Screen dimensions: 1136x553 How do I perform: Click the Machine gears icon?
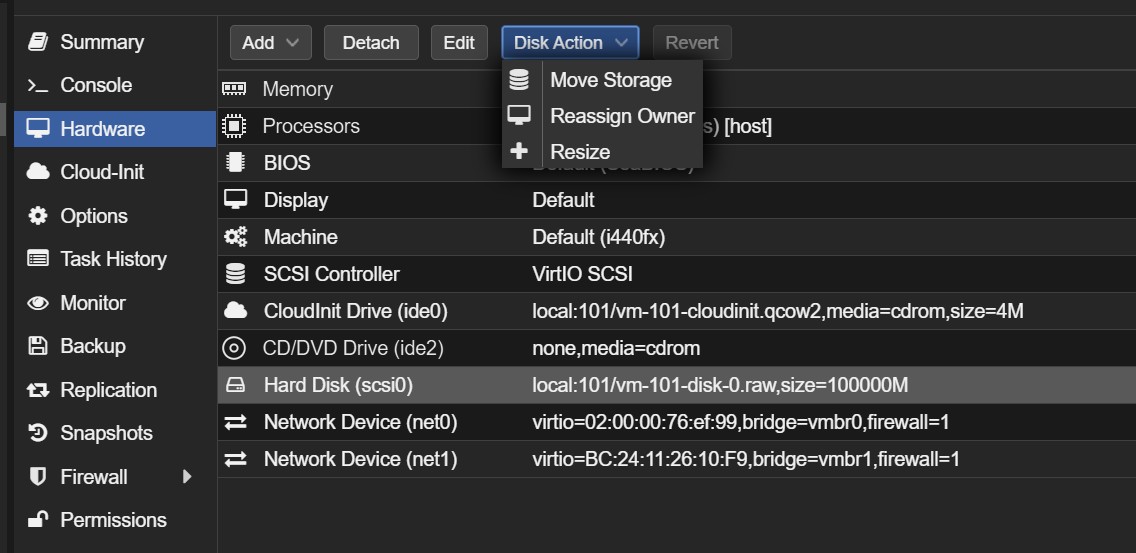(x=235, y=236)
